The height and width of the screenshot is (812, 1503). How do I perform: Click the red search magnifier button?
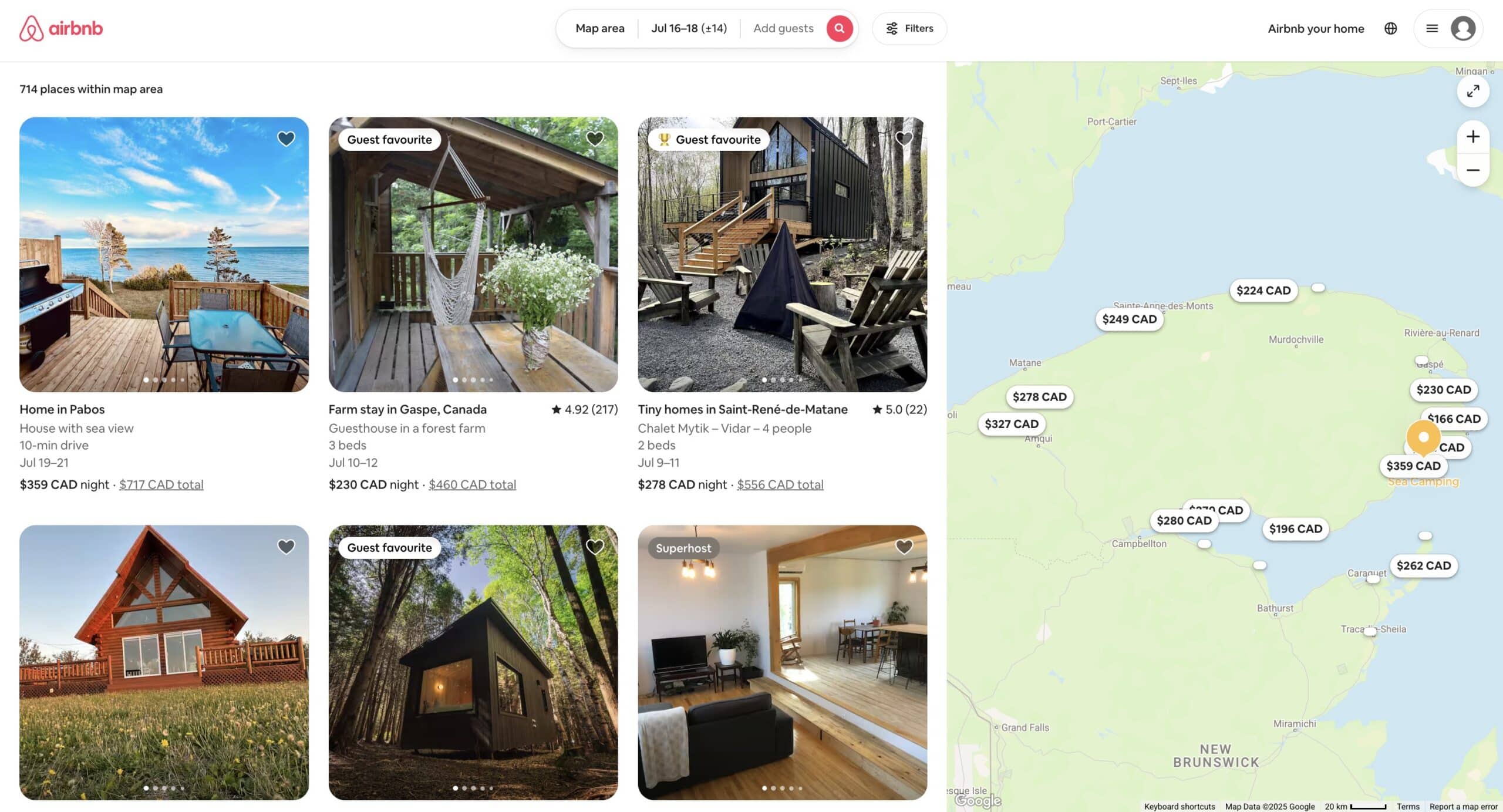coord(839,28)
